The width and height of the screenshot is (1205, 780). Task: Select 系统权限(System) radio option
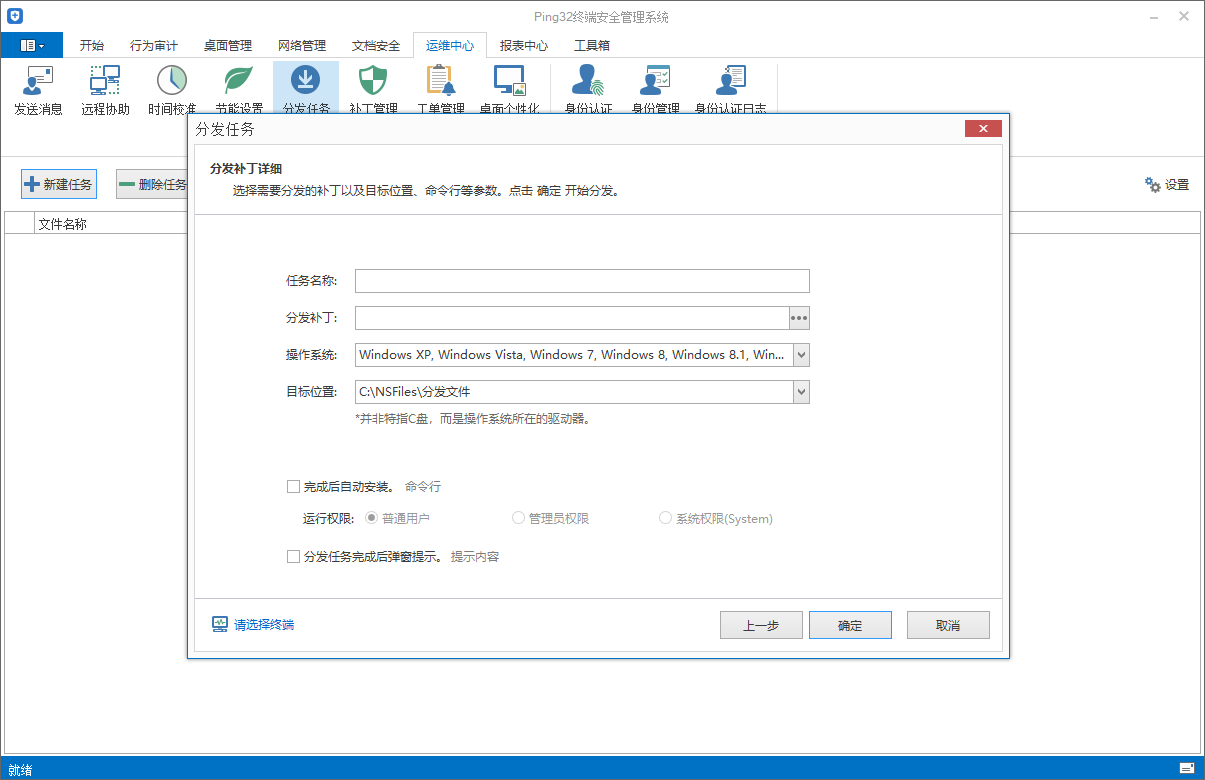665,518
